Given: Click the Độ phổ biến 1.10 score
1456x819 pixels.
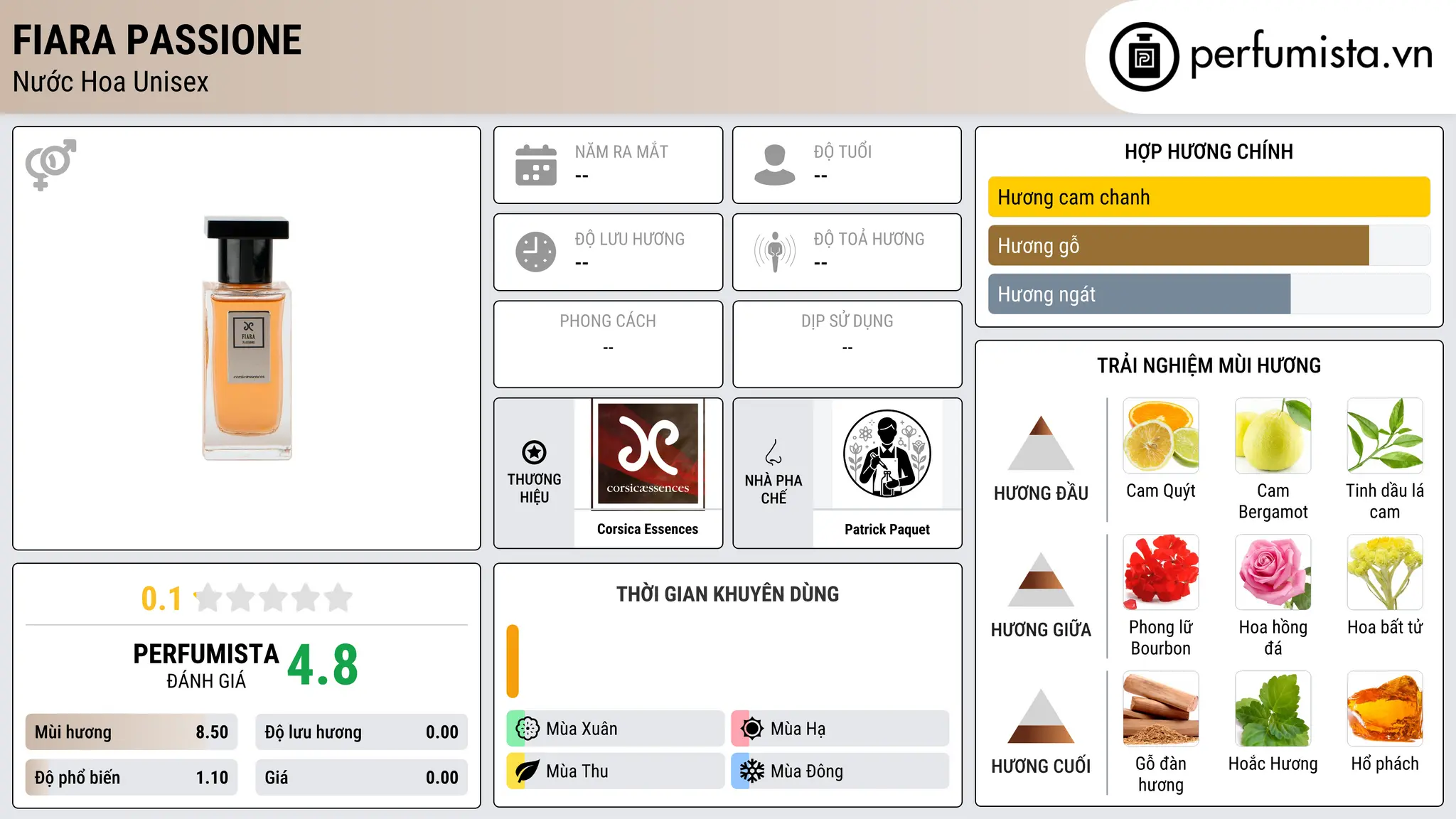Looking at the screenshot, I should [x=132, y=777].
